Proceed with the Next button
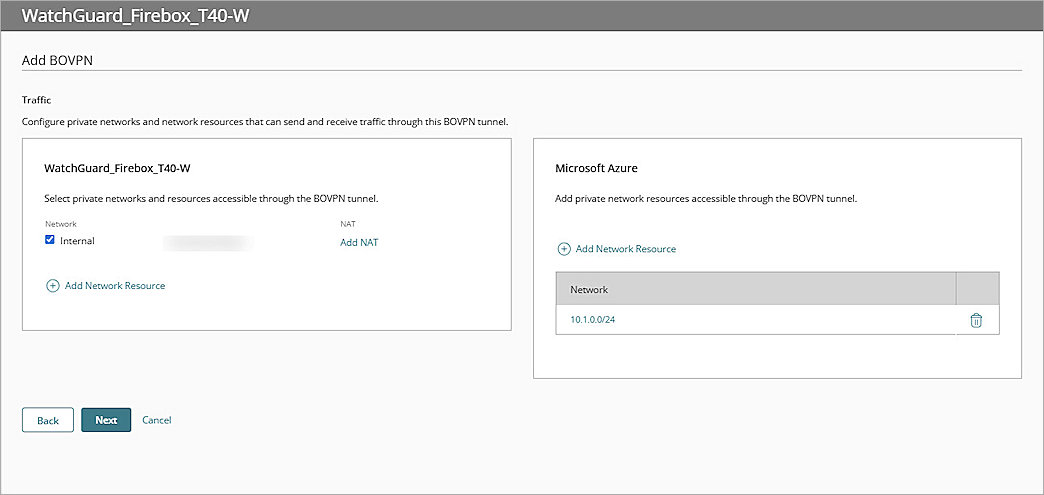Screen dimensions: 1044x495 coord(106,420)
